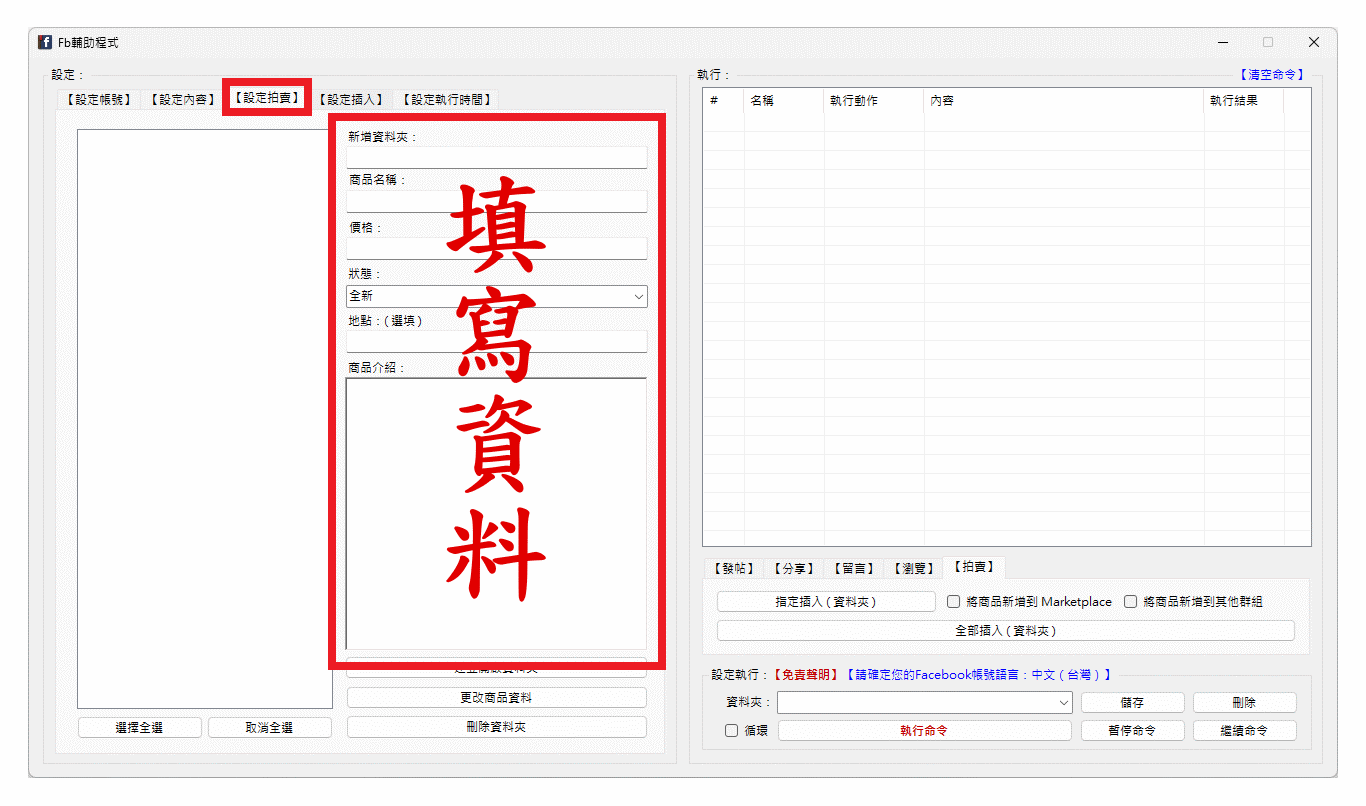This screenshot has height=806, width=1366.
Task: Enable 將商品新增到 Marketplace checkbox
Action: pyautogui.click(x=953, y=601)
